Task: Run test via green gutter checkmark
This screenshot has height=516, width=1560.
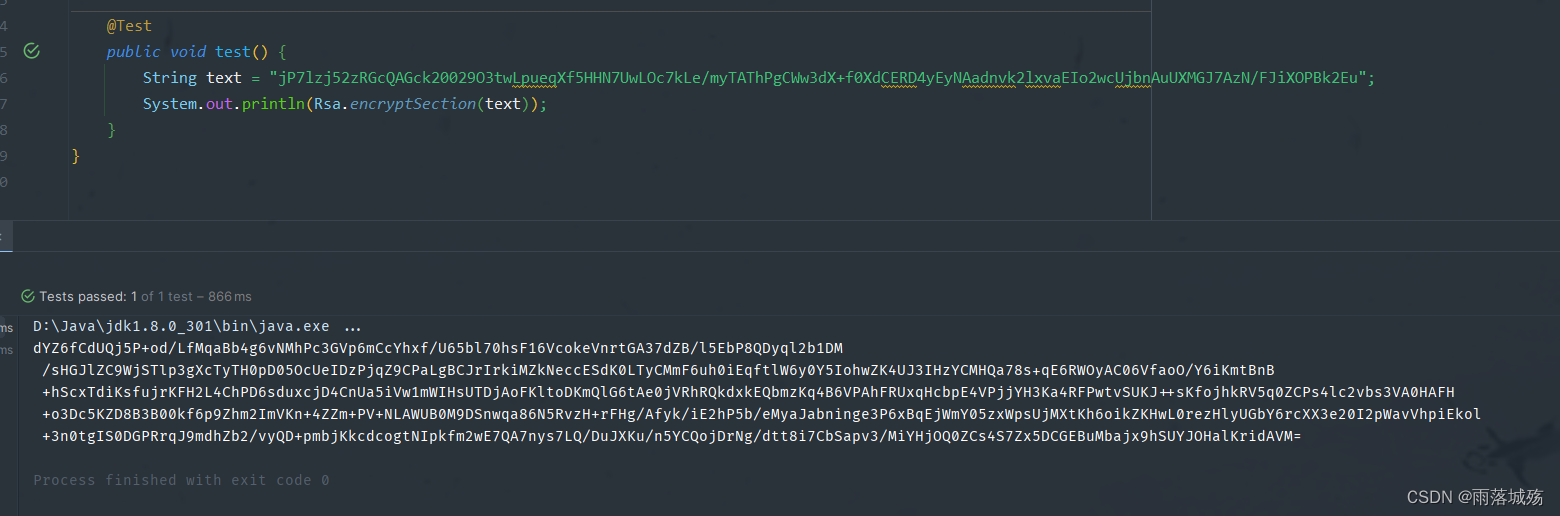Action: point(31,50)
